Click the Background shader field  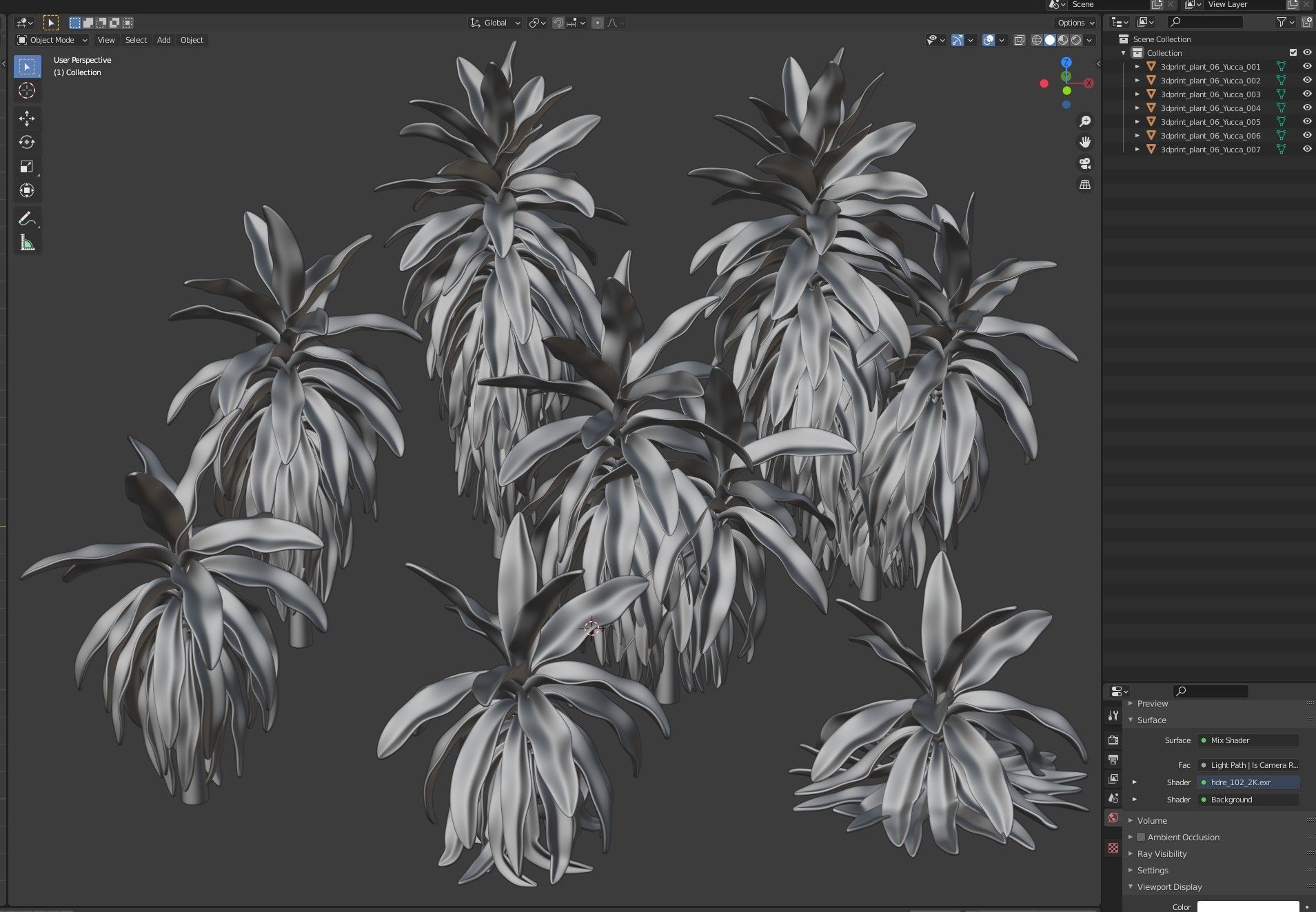[x=1248, y=800]
